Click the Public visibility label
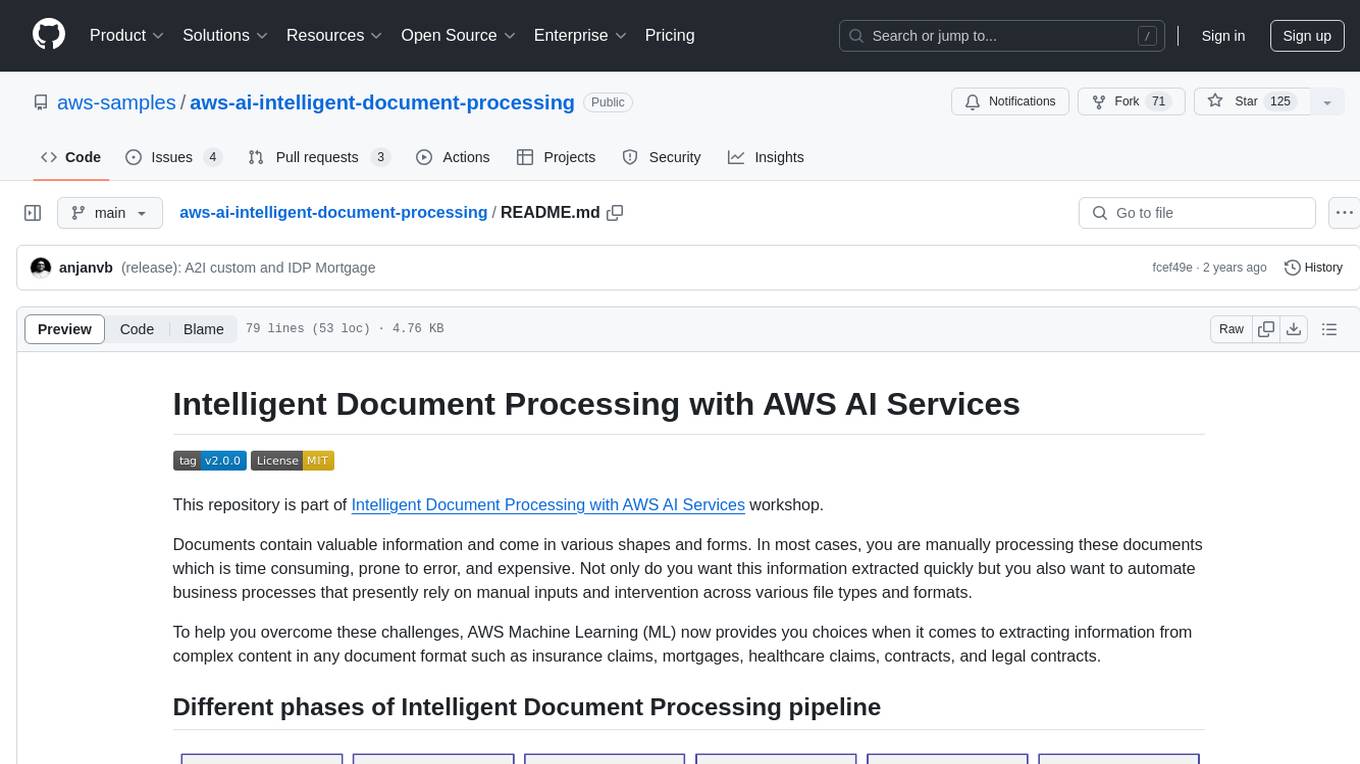 (608, 102)
